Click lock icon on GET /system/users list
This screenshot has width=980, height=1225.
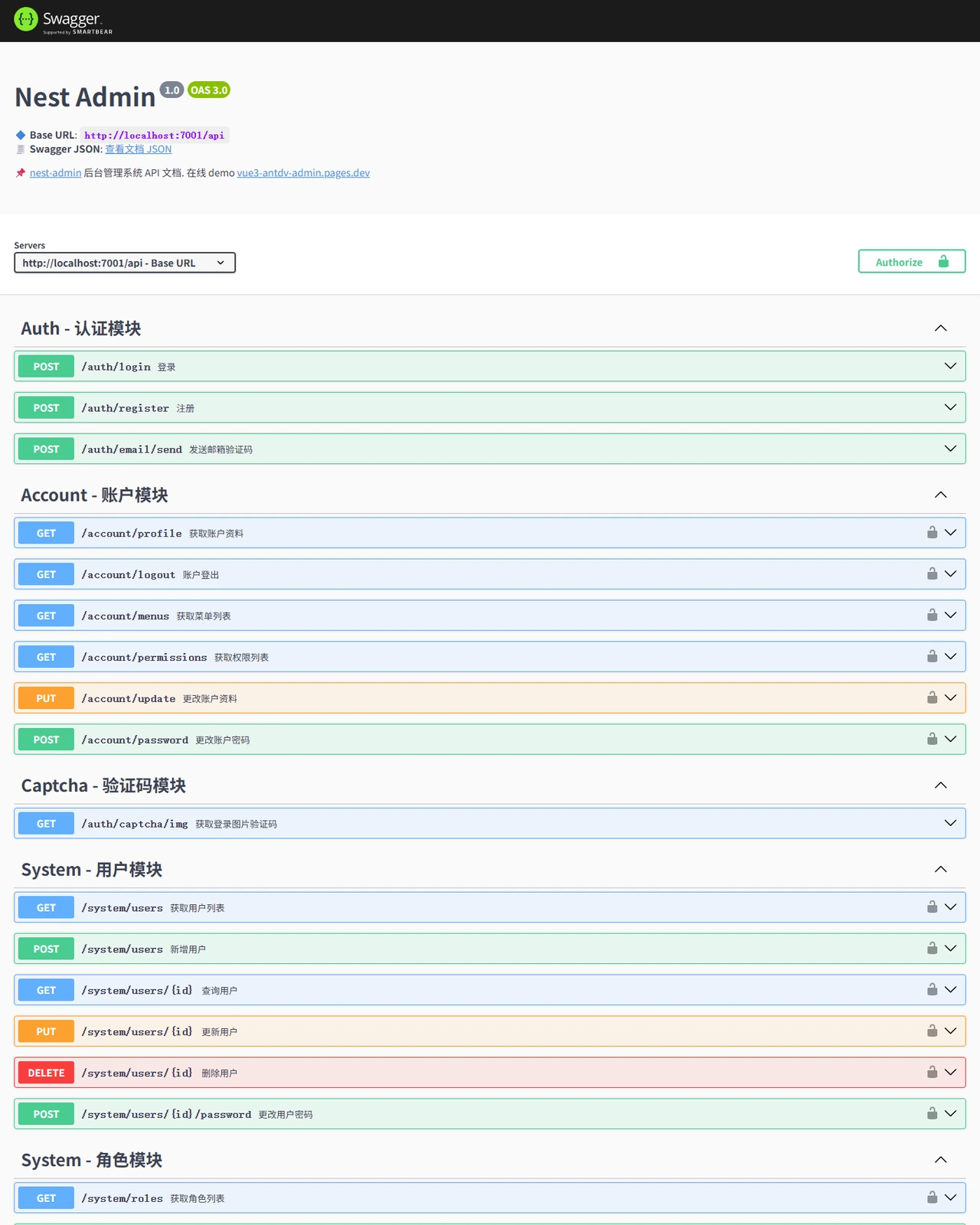pyautogui.click(x=932, y=906)
